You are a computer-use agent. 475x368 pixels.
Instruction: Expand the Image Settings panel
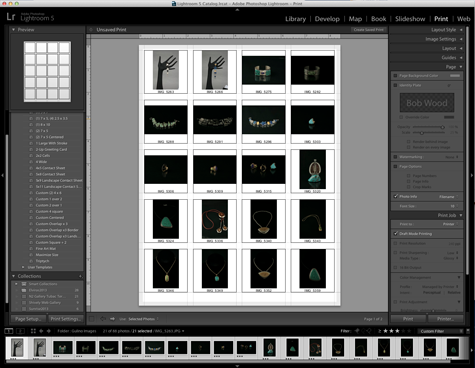click(x=461, y=39)
